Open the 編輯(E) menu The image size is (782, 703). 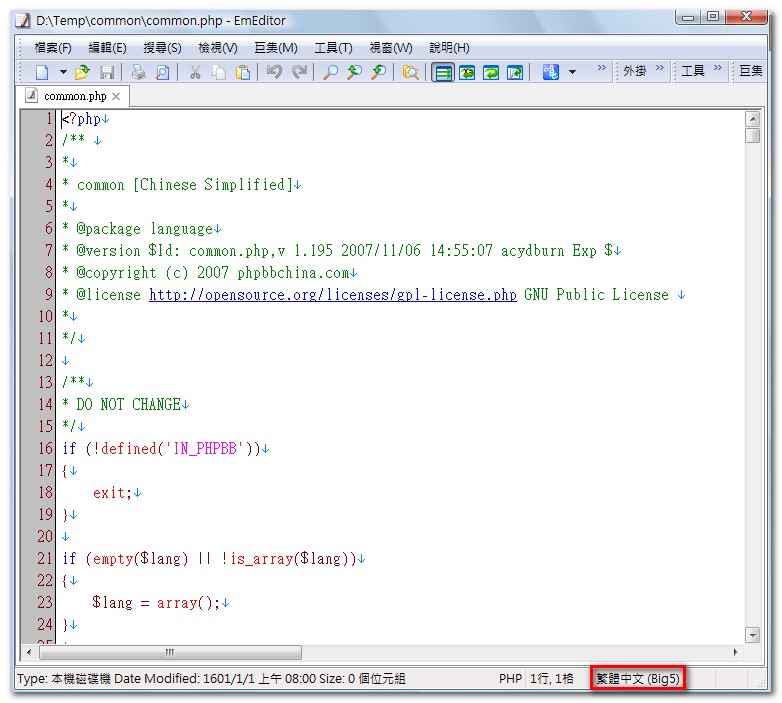tap(107, 48)
